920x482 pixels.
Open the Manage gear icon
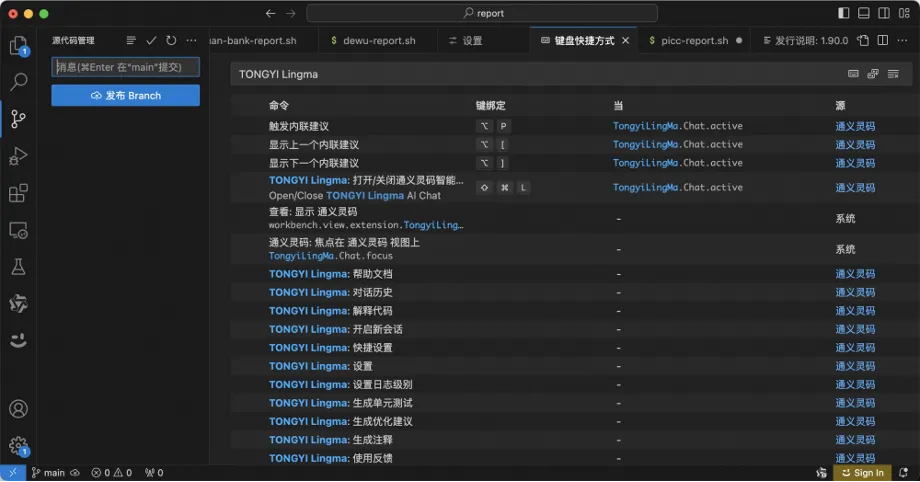coord(18,446)
